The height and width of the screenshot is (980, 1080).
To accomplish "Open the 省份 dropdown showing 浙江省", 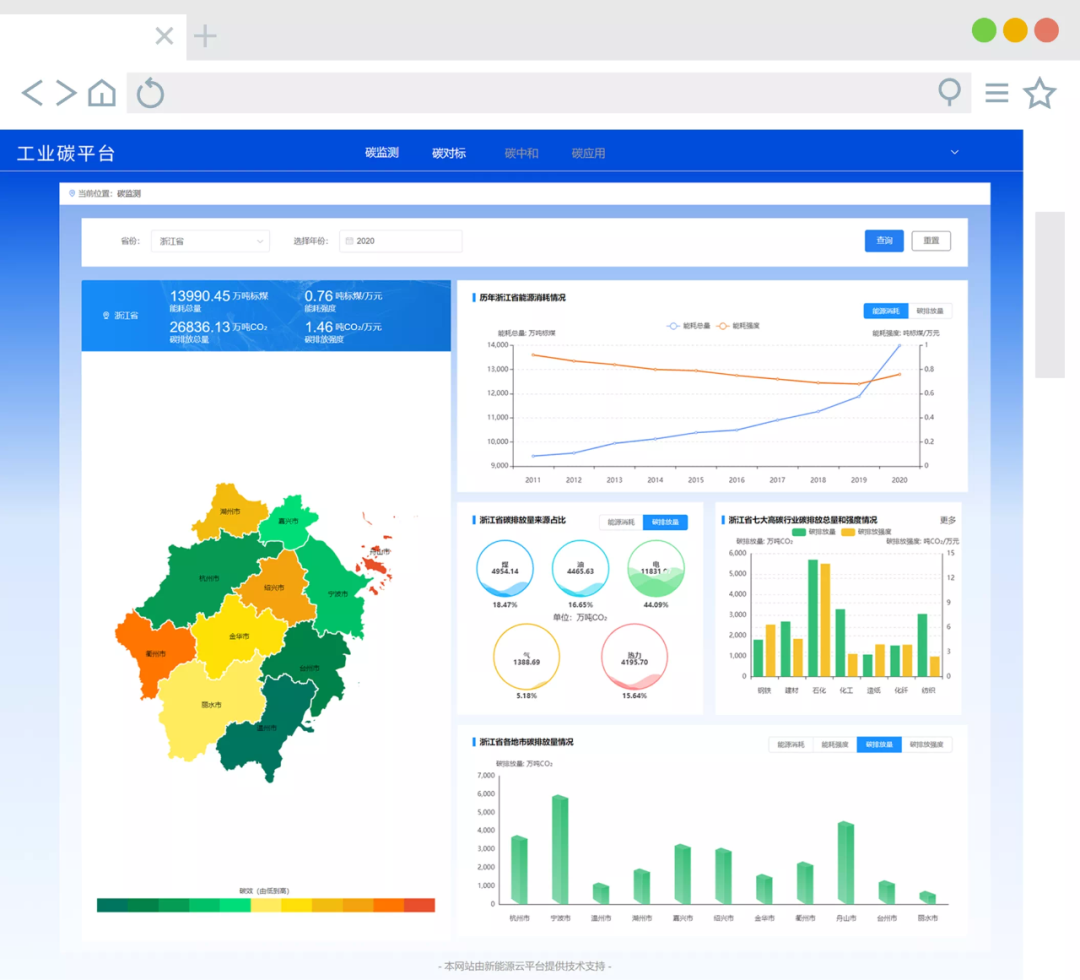I will coord(210,241).
